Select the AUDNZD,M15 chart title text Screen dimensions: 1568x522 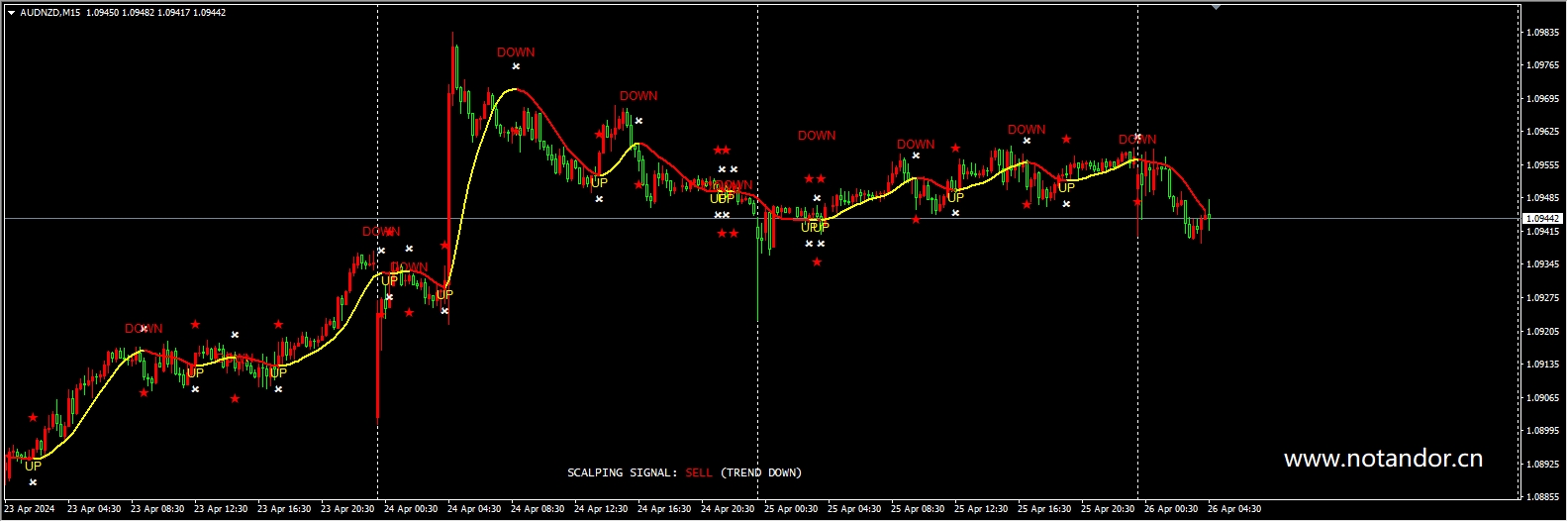pos(50,13)
